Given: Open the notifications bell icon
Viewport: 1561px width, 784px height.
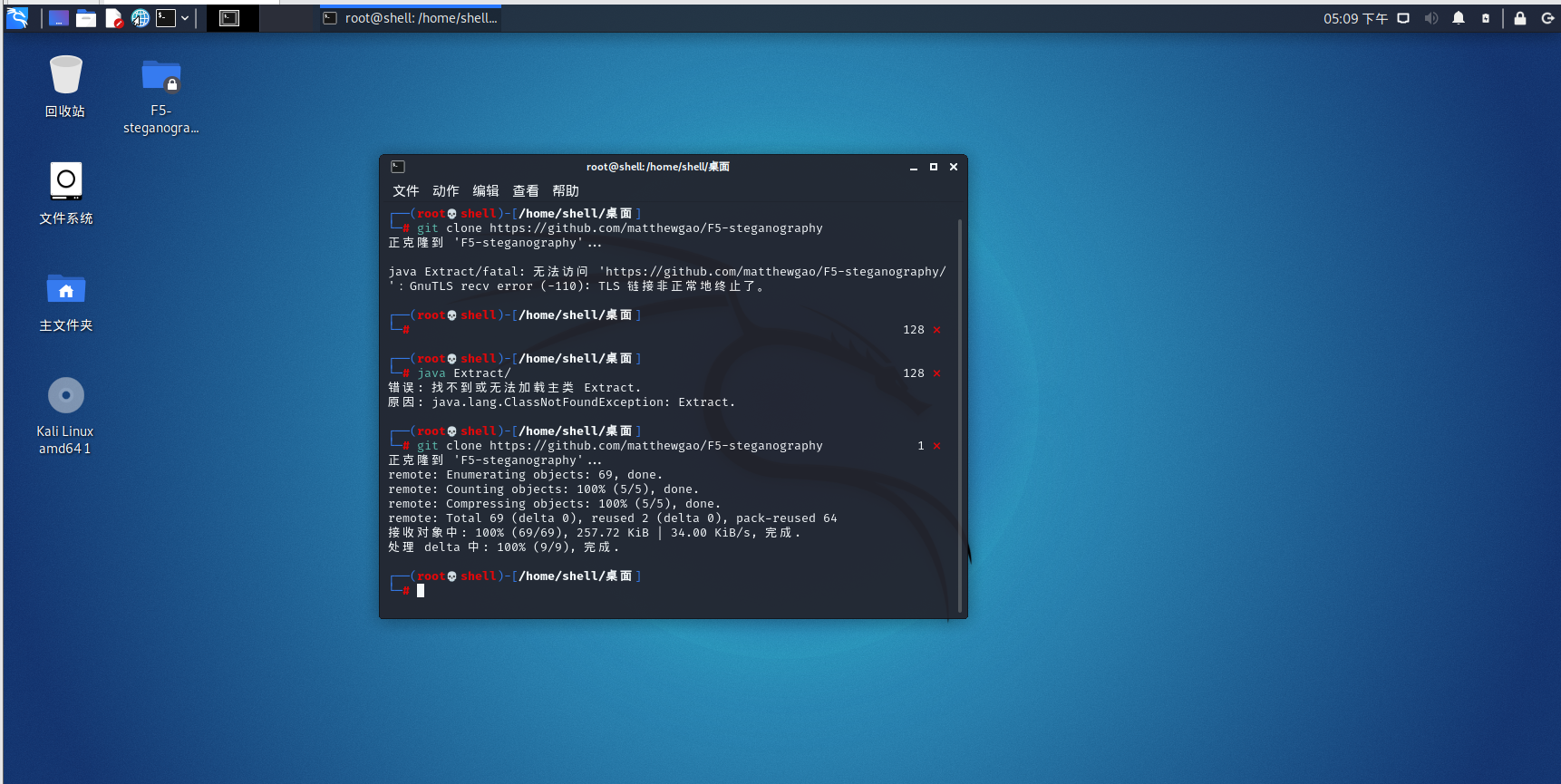Looking at the screenshot, I should click(x=1459, y=18).
